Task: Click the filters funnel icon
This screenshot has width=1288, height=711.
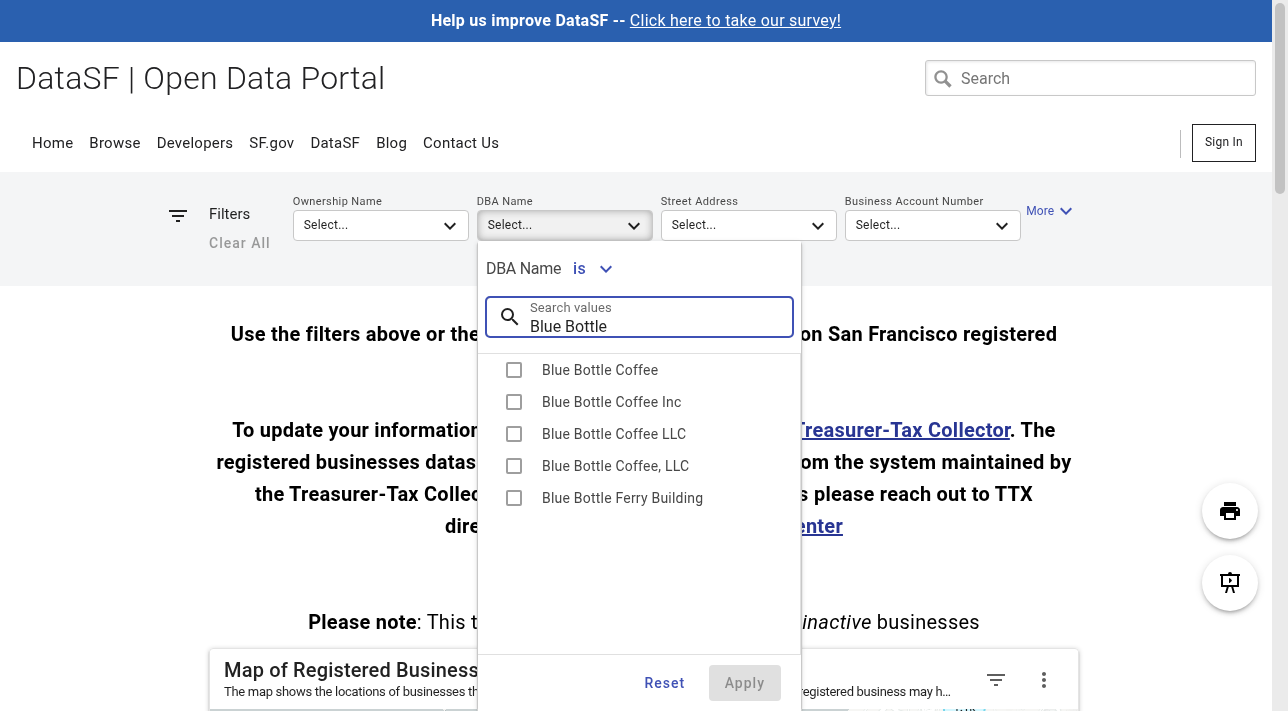Action: (x=178, y=216)
